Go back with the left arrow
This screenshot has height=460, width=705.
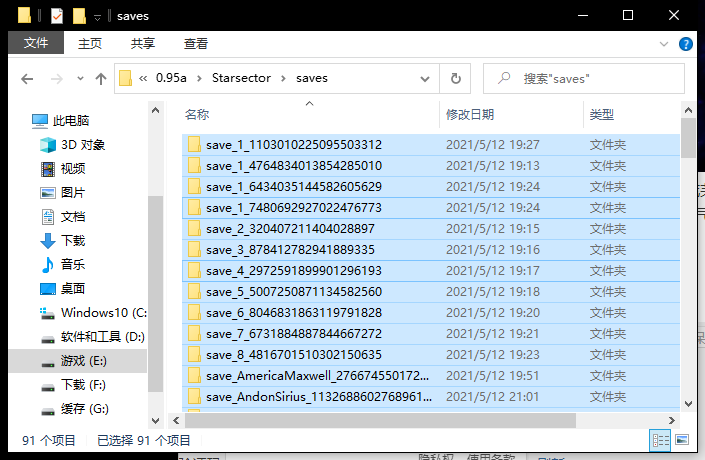27,79
